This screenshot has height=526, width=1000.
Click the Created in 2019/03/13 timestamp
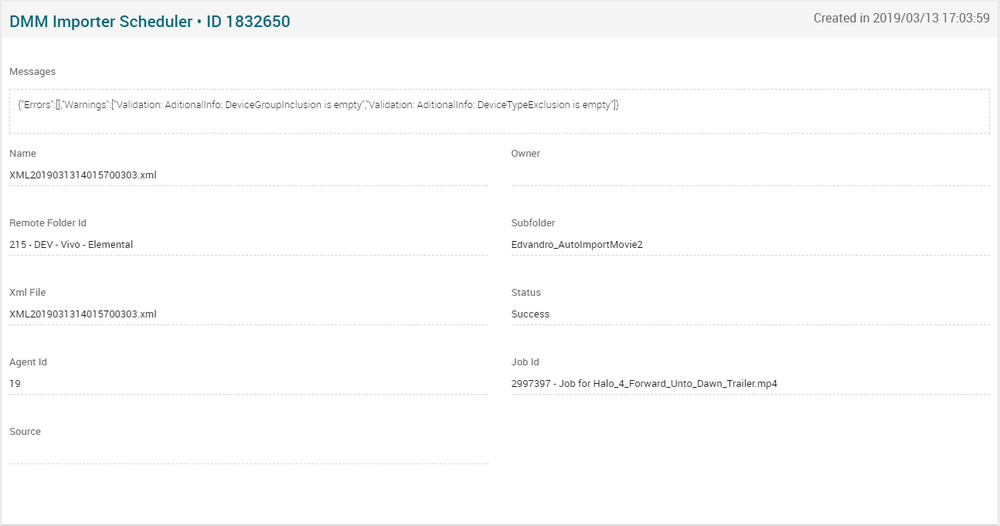901,18
